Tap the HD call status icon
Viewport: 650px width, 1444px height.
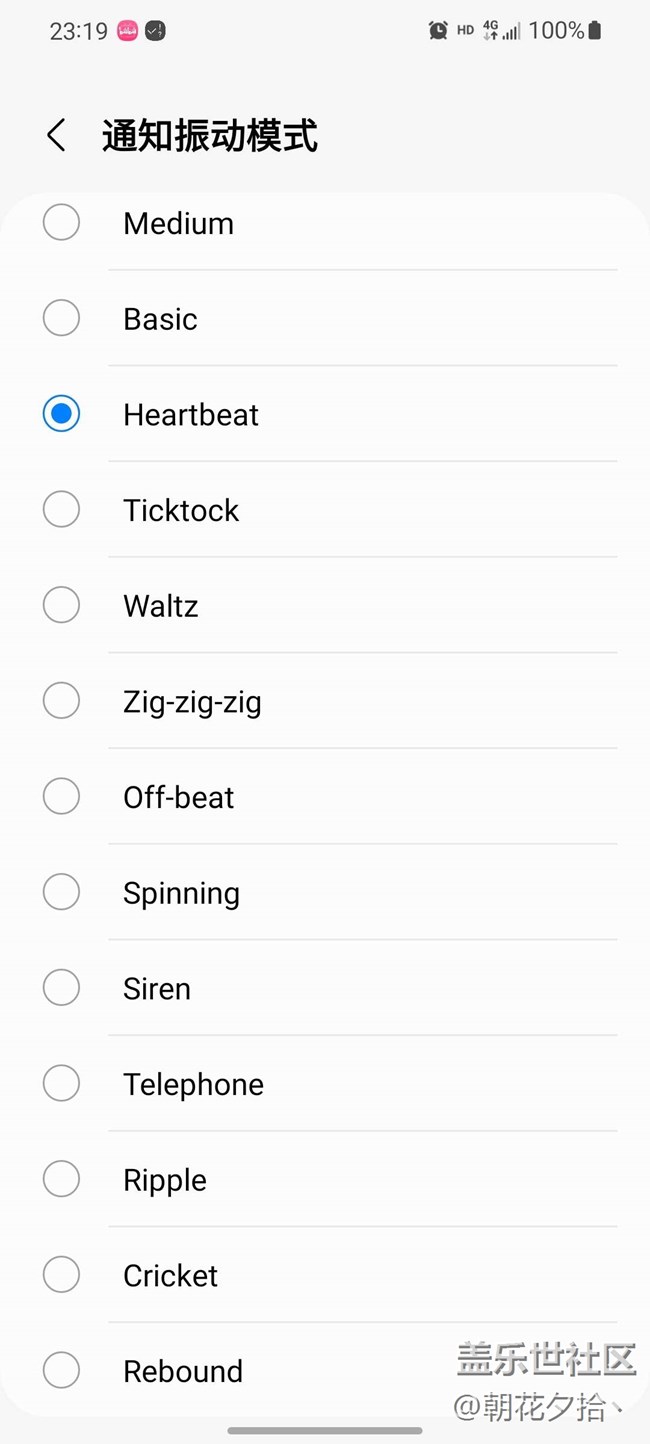[465, 31]
